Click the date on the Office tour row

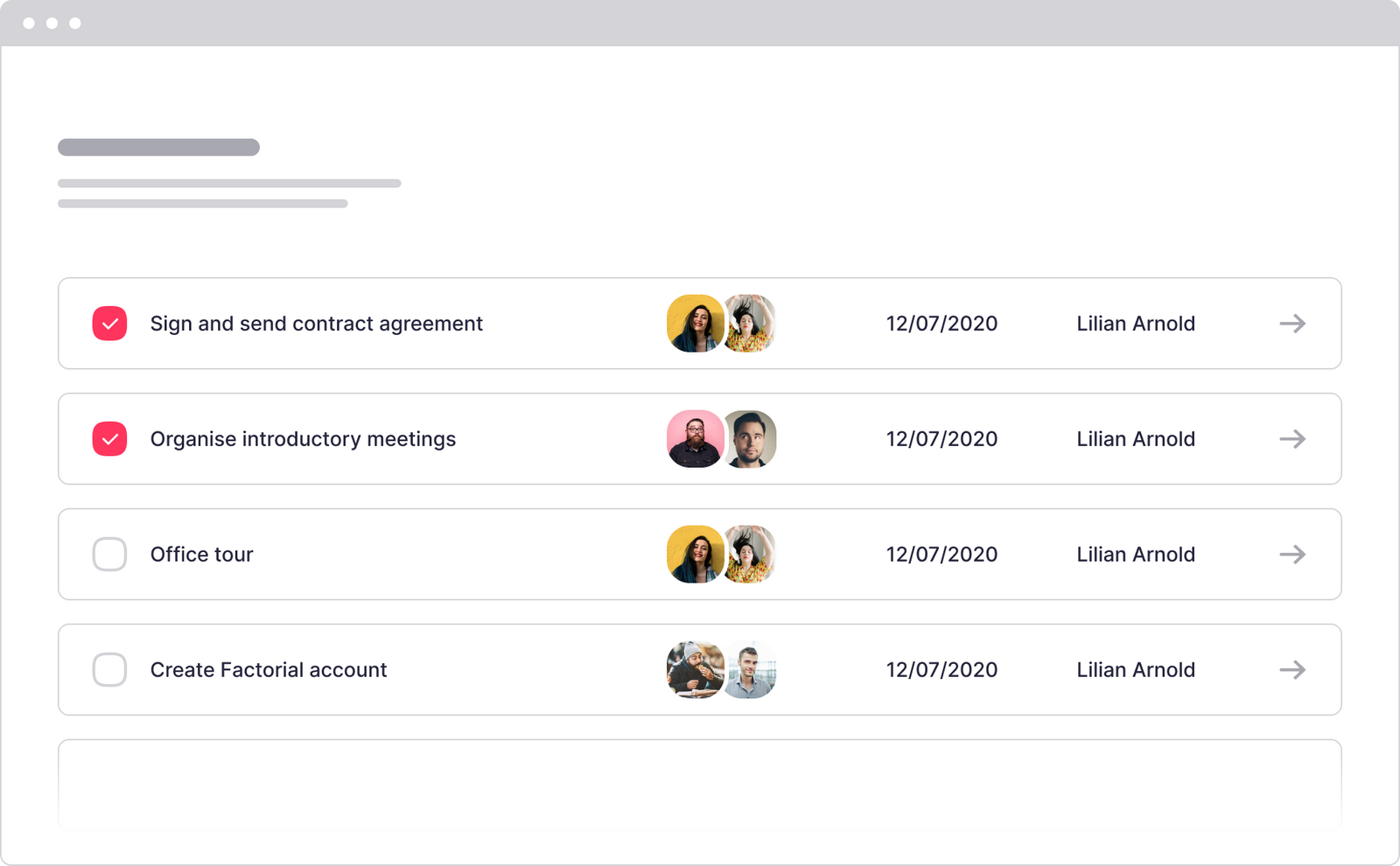(x=941, y=554)
